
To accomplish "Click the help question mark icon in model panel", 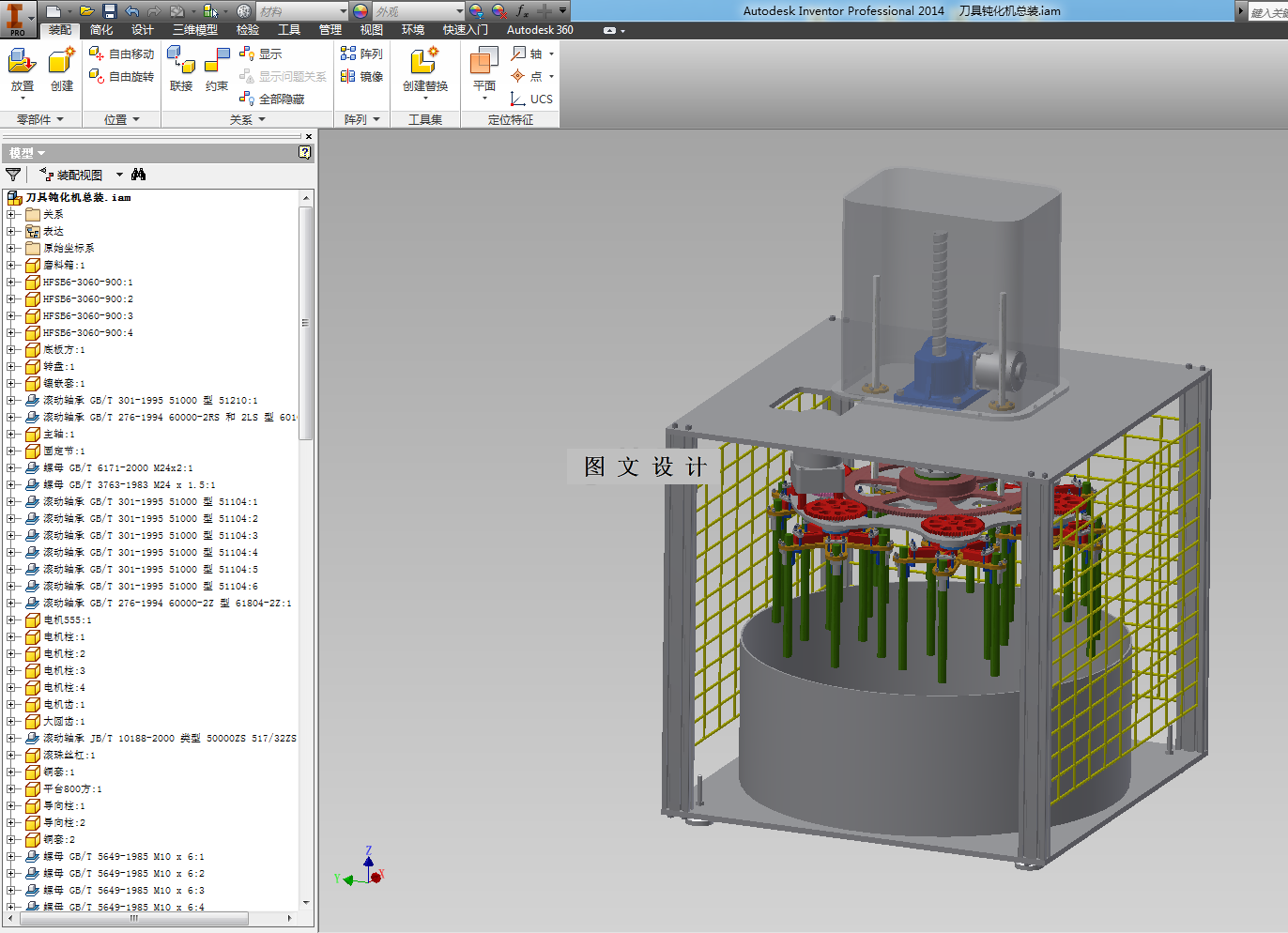I will click(x=305, y=152).
